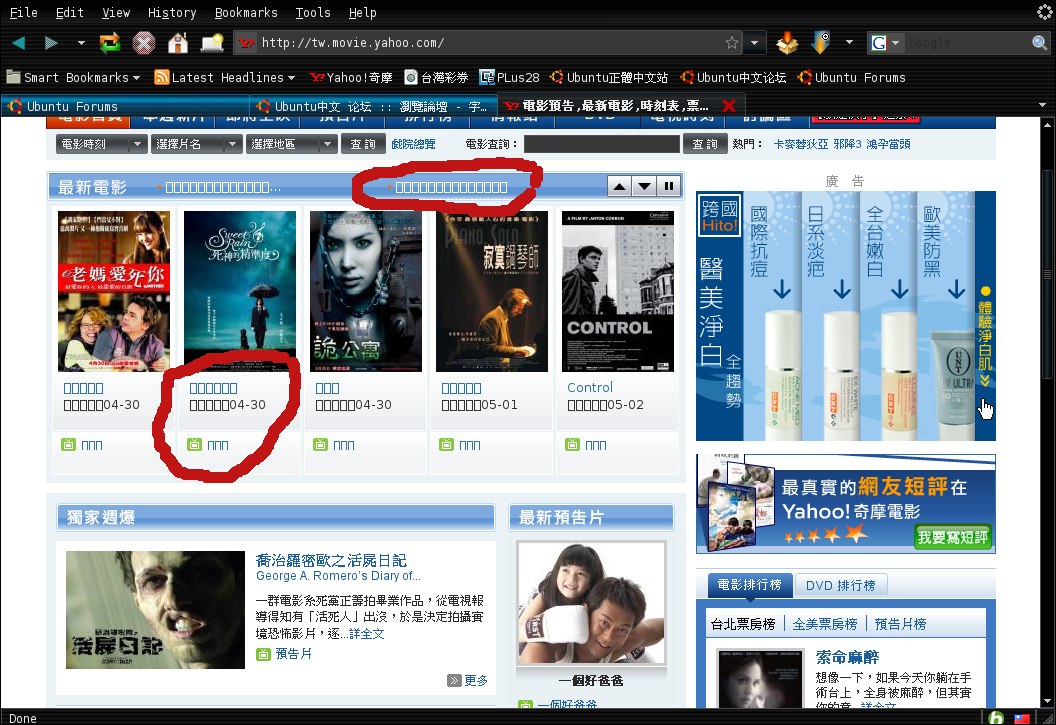Focus the 電影查詢 search field
Image resolution: width=1056 pixels, height=725 pixels.
[602, 143]
